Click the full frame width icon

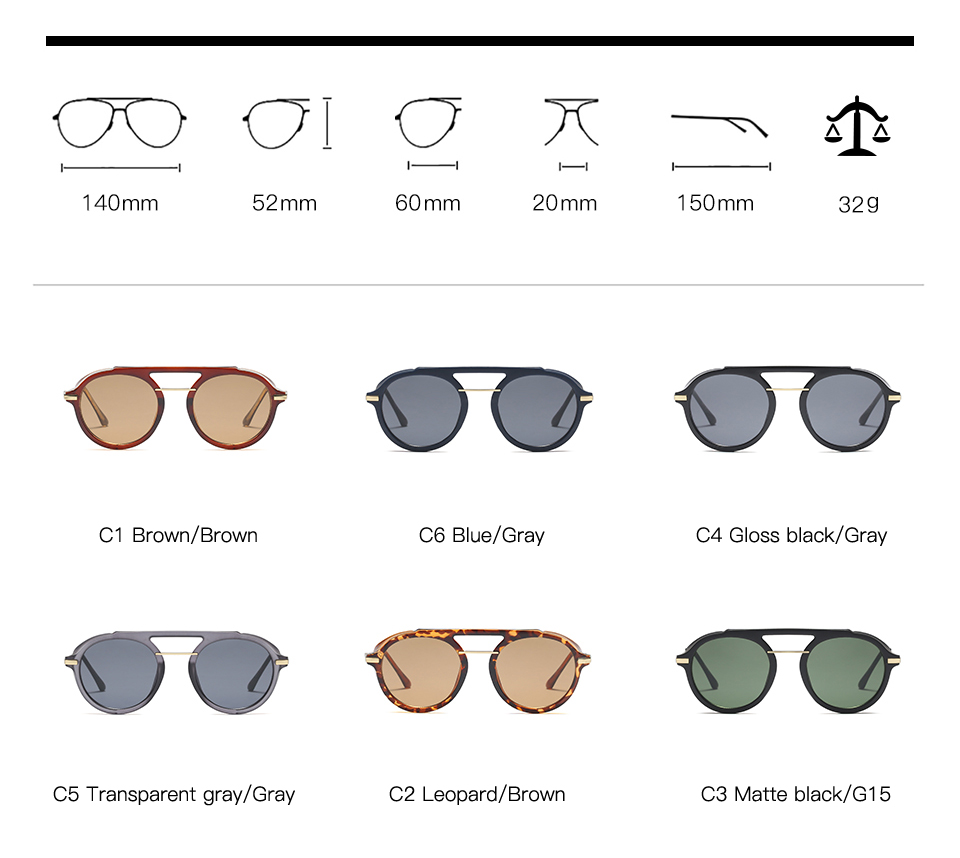click(120, 134)
